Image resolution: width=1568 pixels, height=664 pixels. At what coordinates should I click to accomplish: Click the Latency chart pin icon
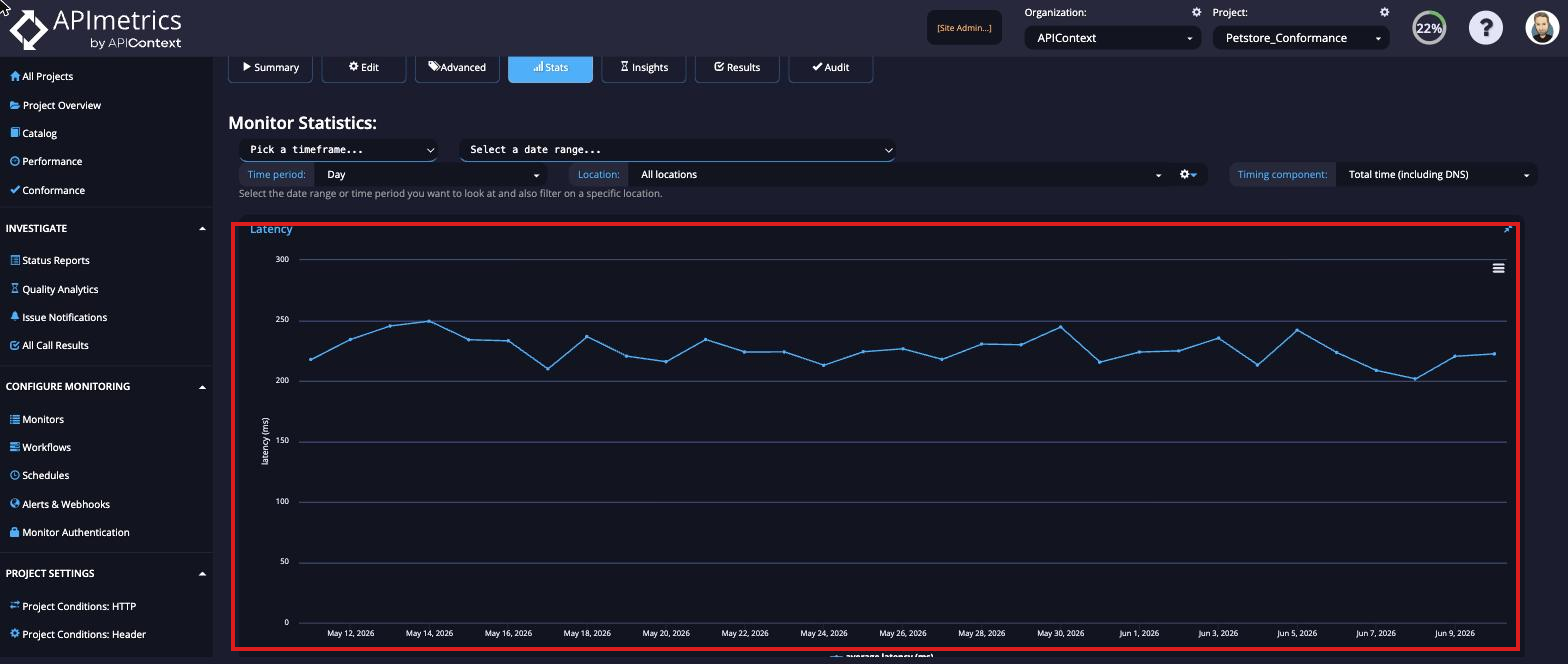click(1508, 229)
